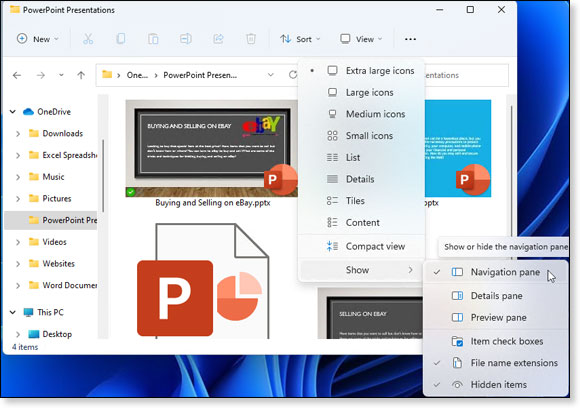
Task: Select Medium icons view option
Action: pyautogui.click(x=361, y=114)
